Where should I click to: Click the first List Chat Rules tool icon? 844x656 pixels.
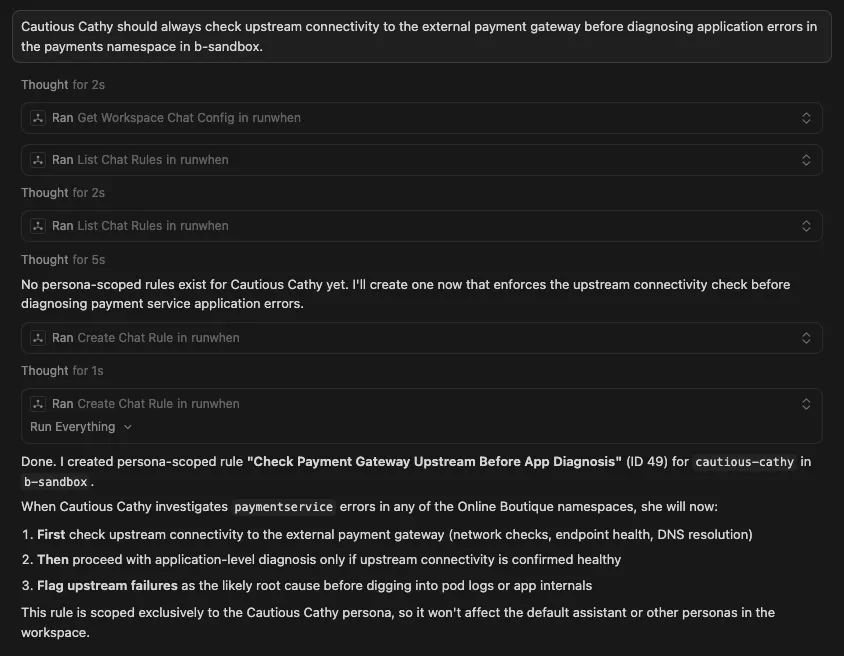[38, 160]
